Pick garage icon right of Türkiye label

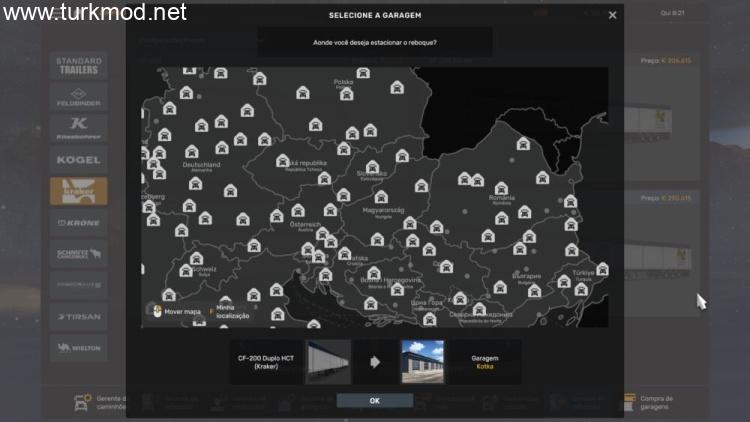coord(602,269)
